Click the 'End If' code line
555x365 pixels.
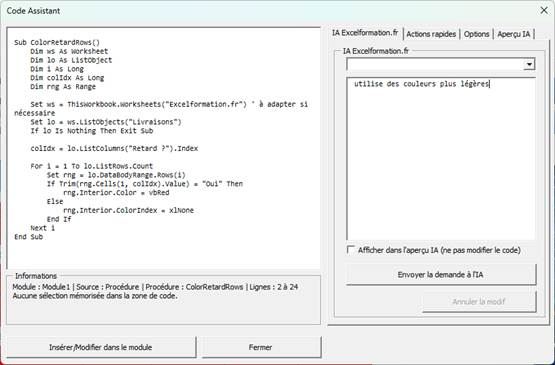59,219
